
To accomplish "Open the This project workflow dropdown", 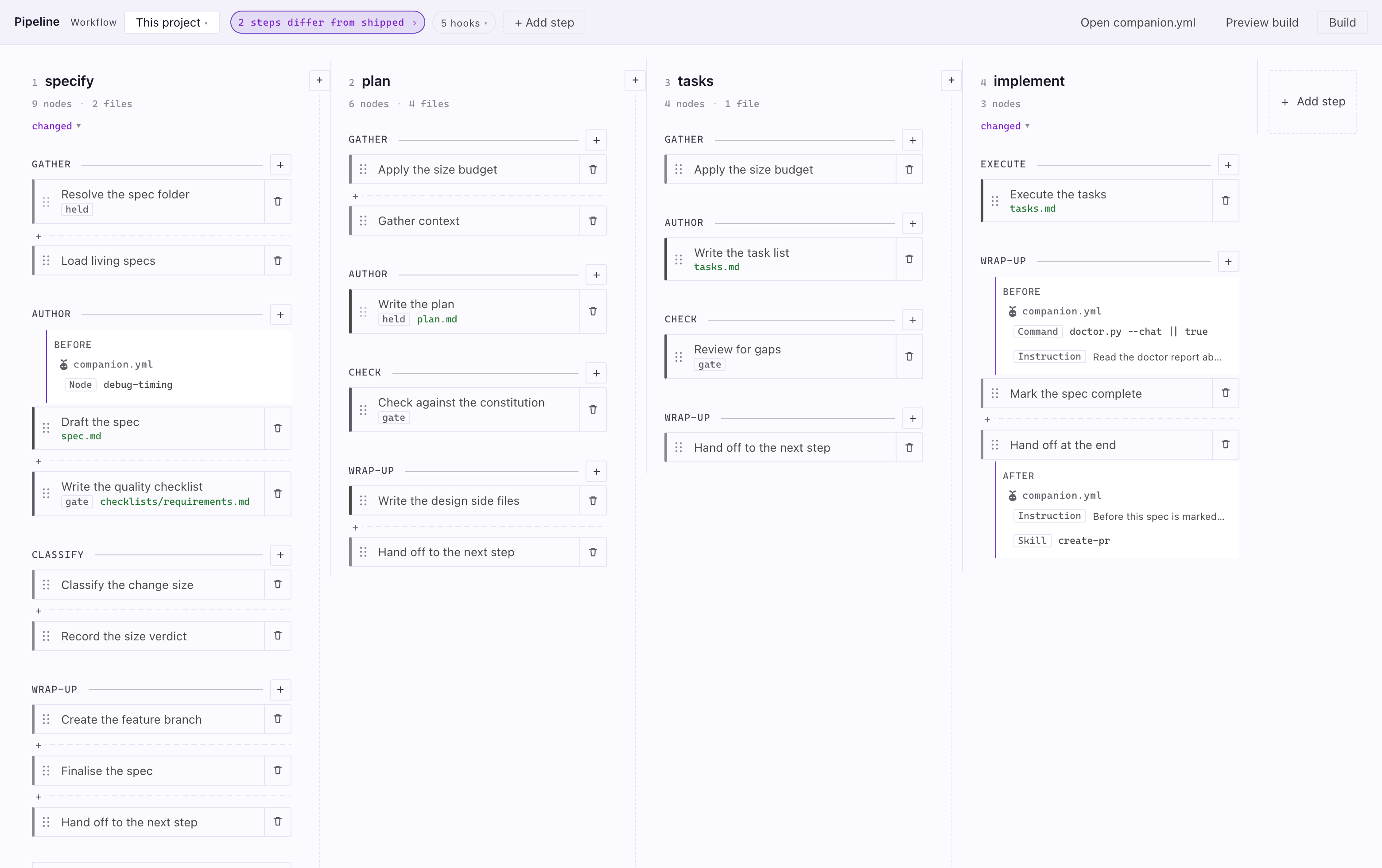I will point(171,23).
